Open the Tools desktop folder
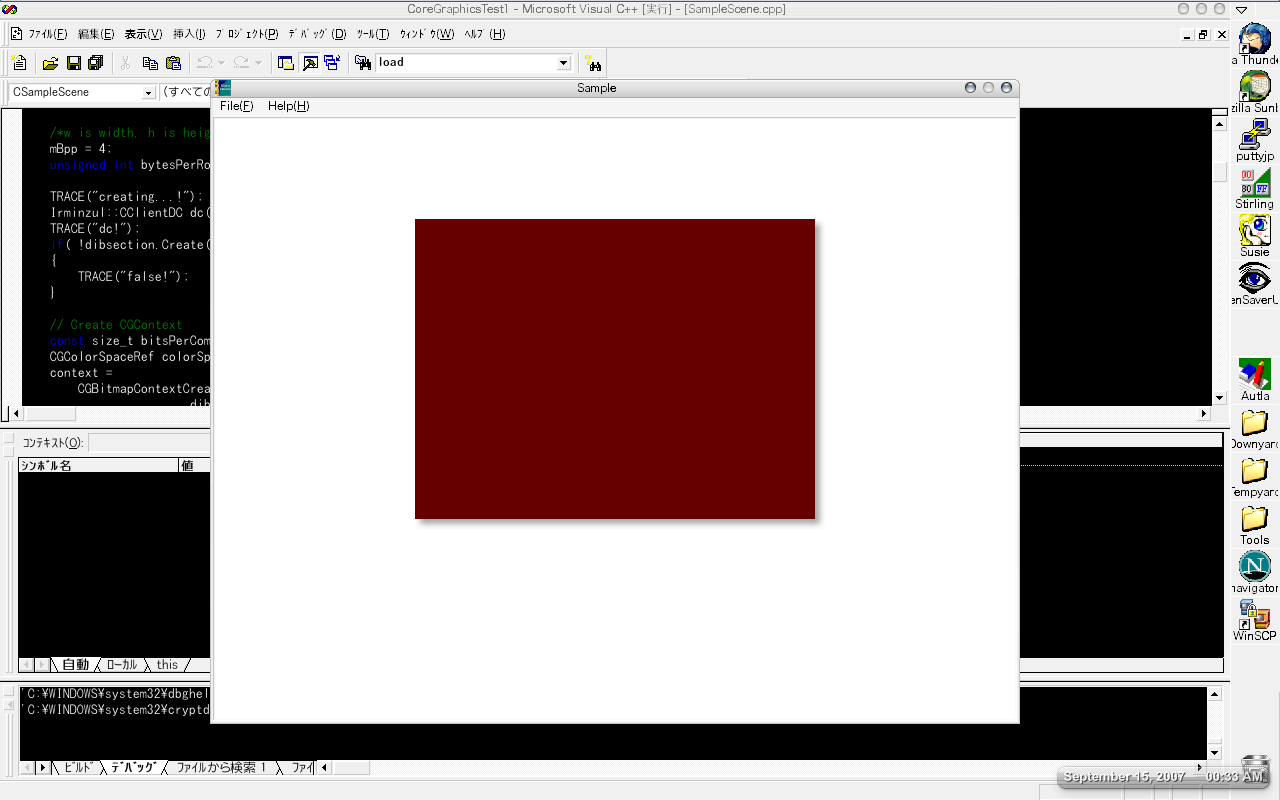Screen dimensions: 1280x800 pyautogui.click(x=1255, y=524)
